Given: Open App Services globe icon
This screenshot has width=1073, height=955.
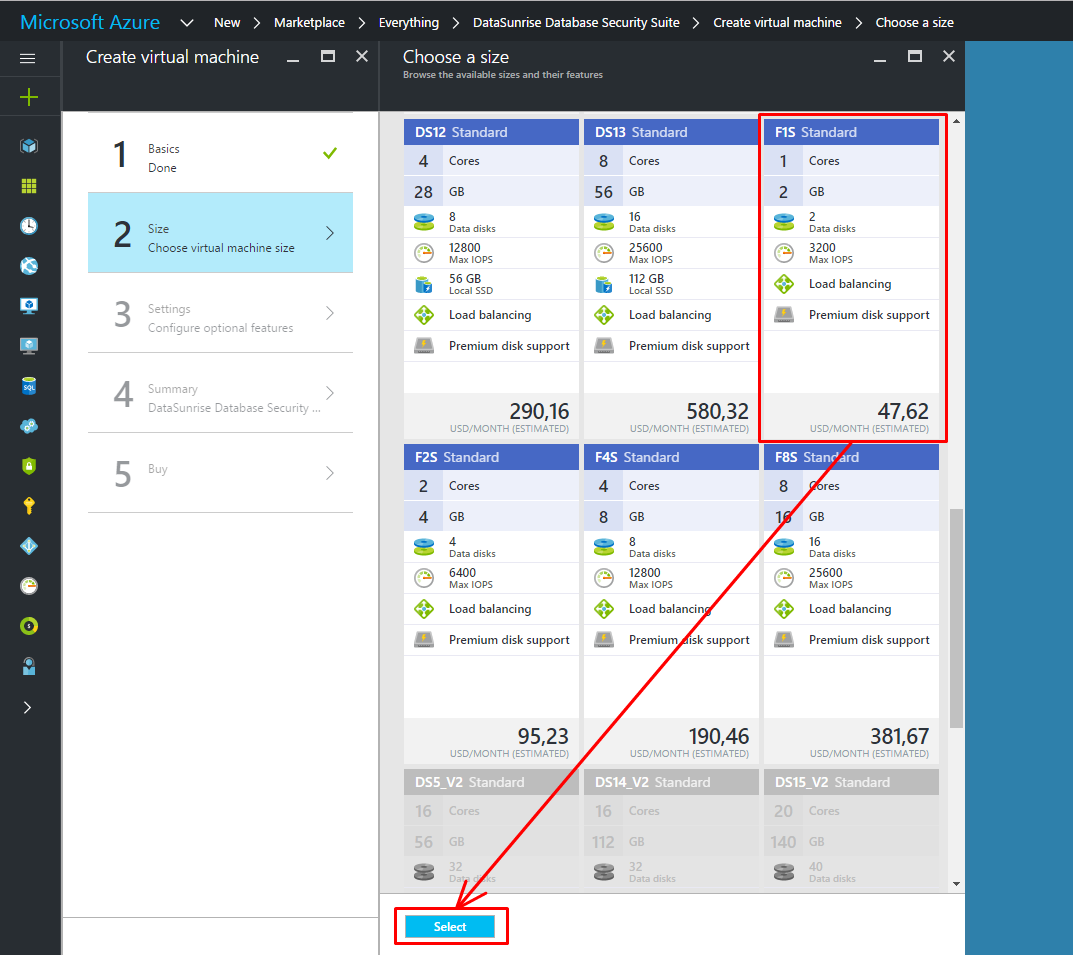Looking at the screenshot, I should pos(29,266).
